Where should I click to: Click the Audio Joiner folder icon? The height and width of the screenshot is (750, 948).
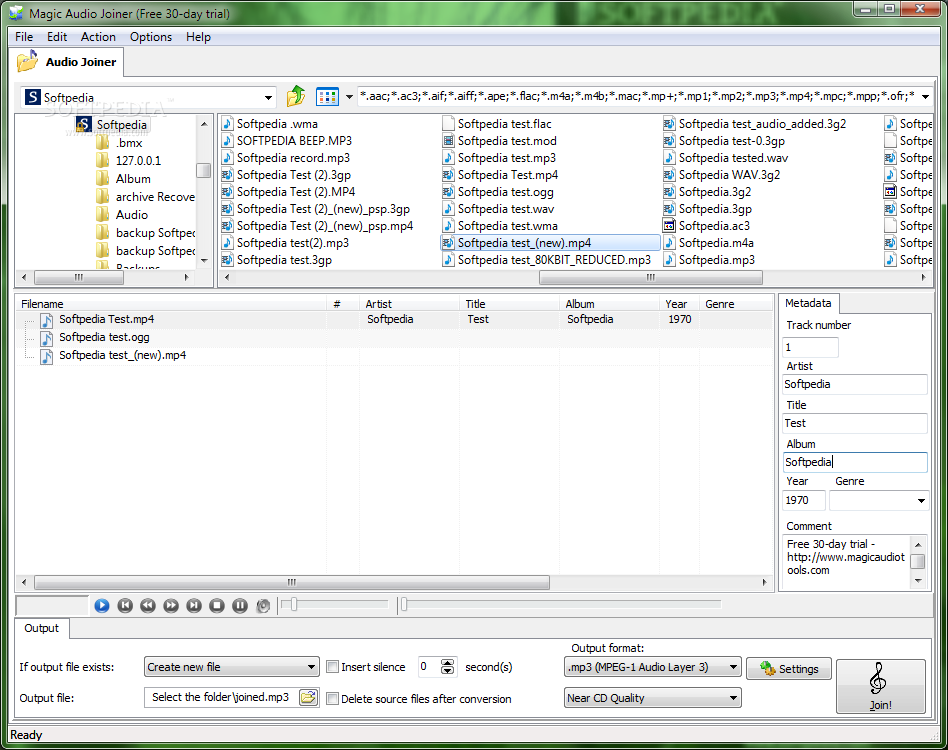(27, 62)
